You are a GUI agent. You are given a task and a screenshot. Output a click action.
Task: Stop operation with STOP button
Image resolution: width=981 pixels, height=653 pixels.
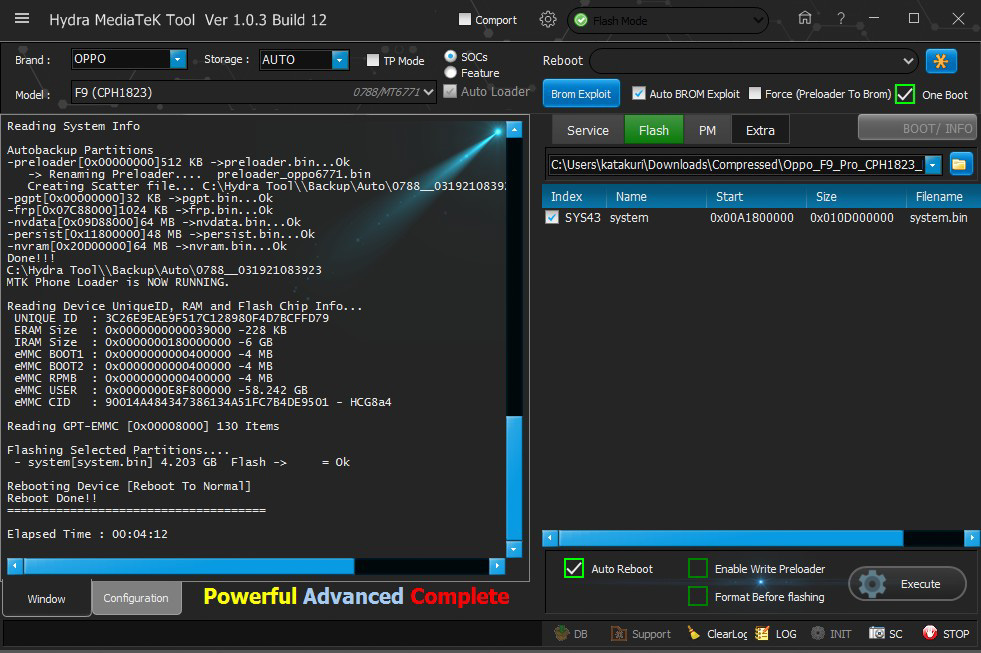(945, 634)
